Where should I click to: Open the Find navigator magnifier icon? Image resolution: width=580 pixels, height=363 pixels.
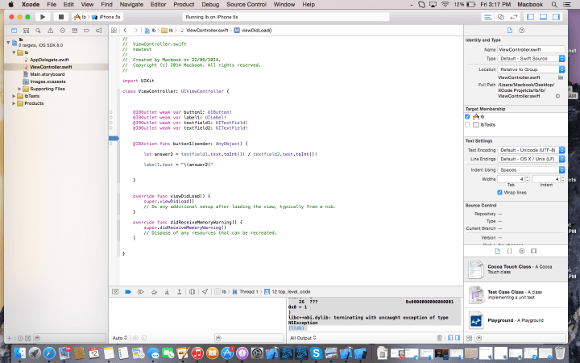38,30
